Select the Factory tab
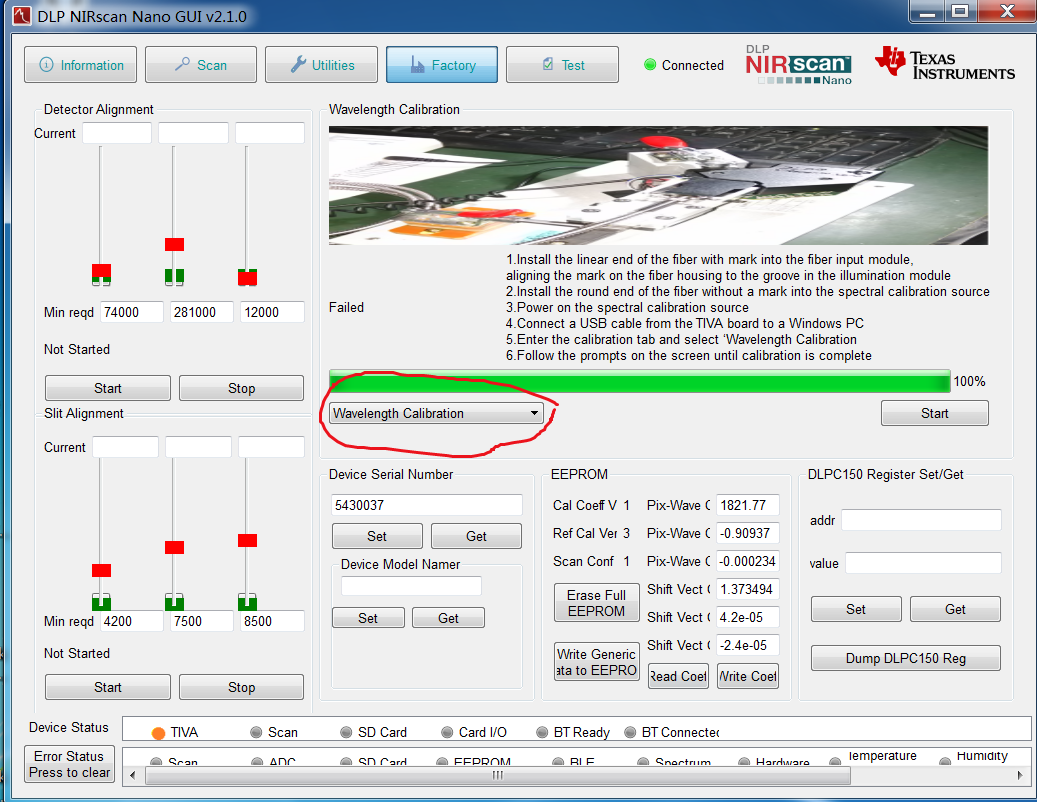Viewport: 1037px width, 802px height. click(x=442, y=65)
